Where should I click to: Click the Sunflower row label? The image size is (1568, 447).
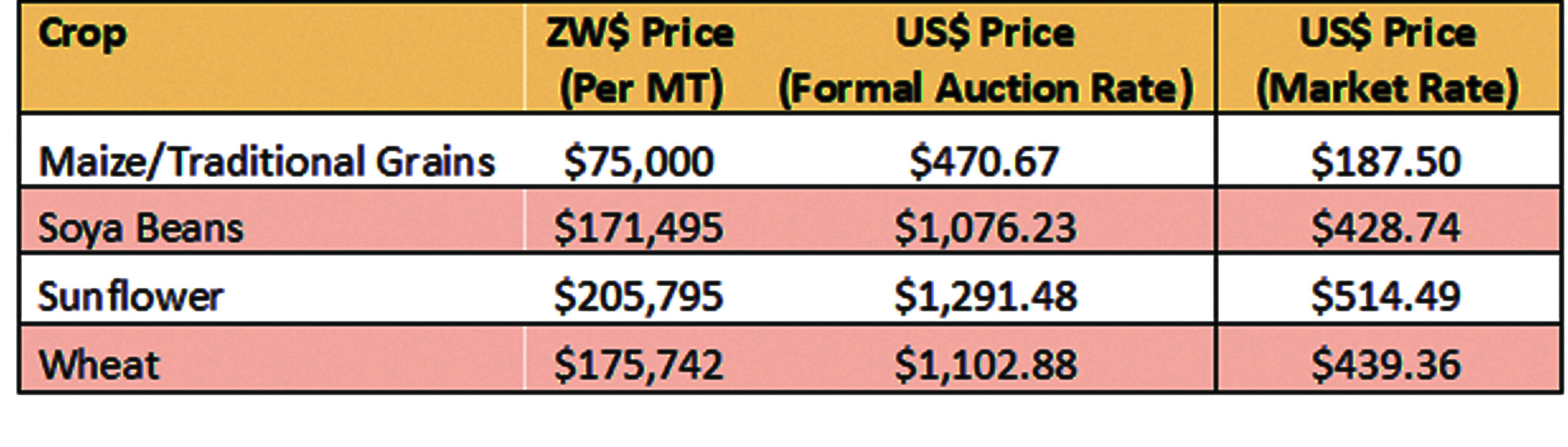click(131, 296)
